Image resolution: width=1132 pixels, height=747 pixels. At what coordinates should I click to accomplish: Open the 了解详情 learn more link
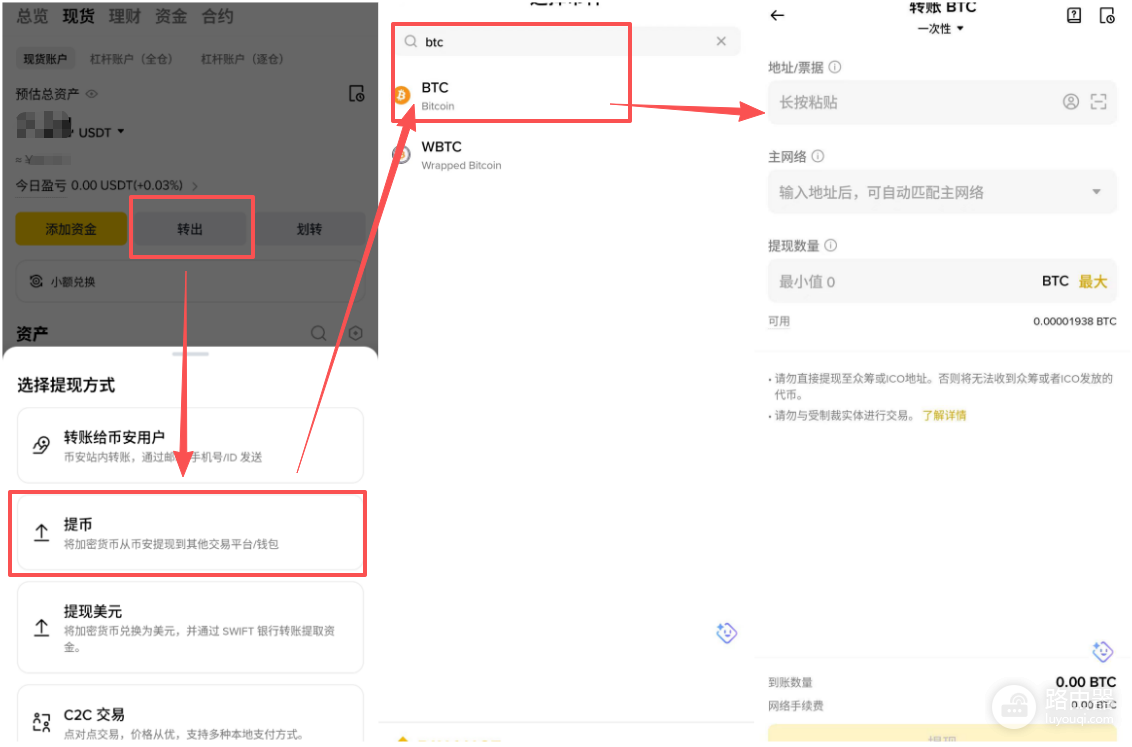coord(944,415)
